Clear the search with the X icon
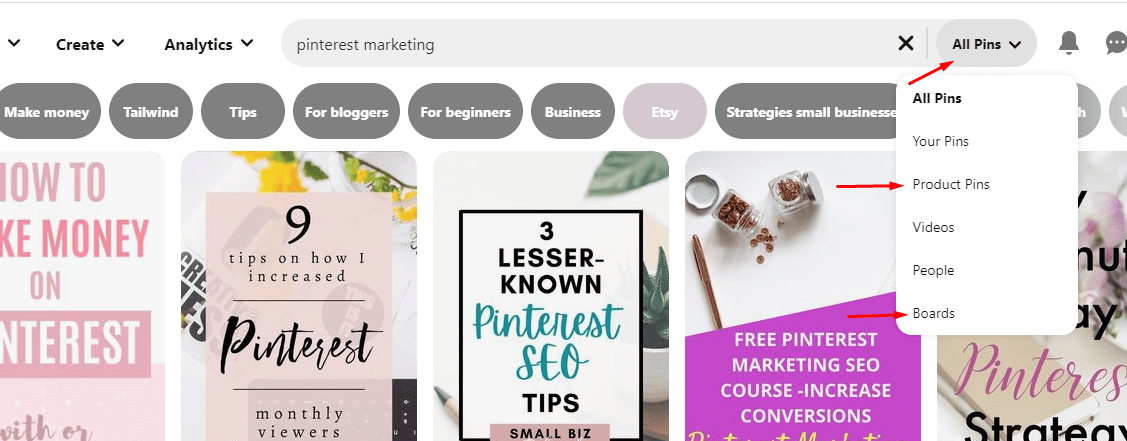This screenshot has width=1127, height=441. point(906,44)
